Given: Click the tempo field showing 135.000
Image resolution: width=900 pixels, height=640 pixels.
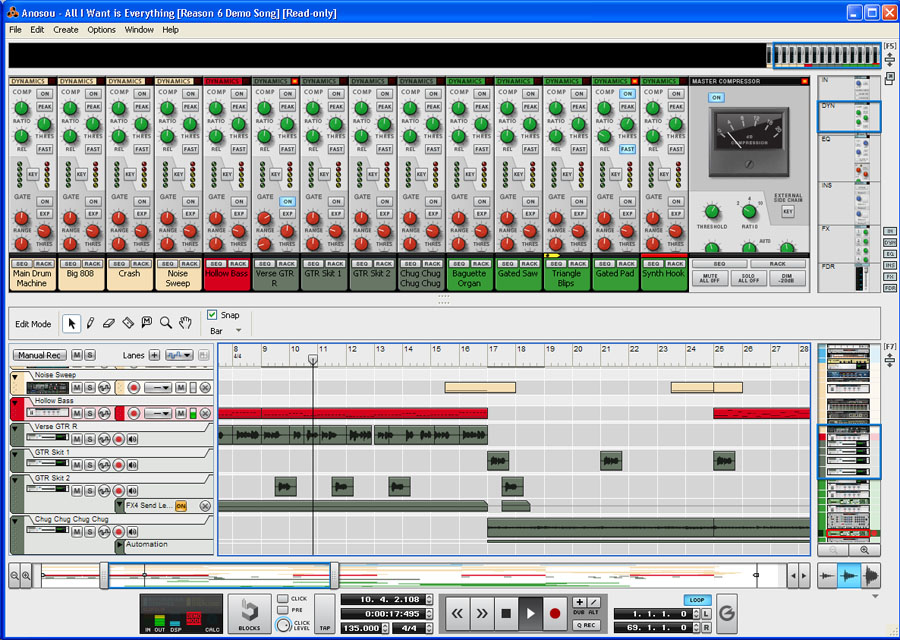Looking at the screenshot, I should click(362, 629).
